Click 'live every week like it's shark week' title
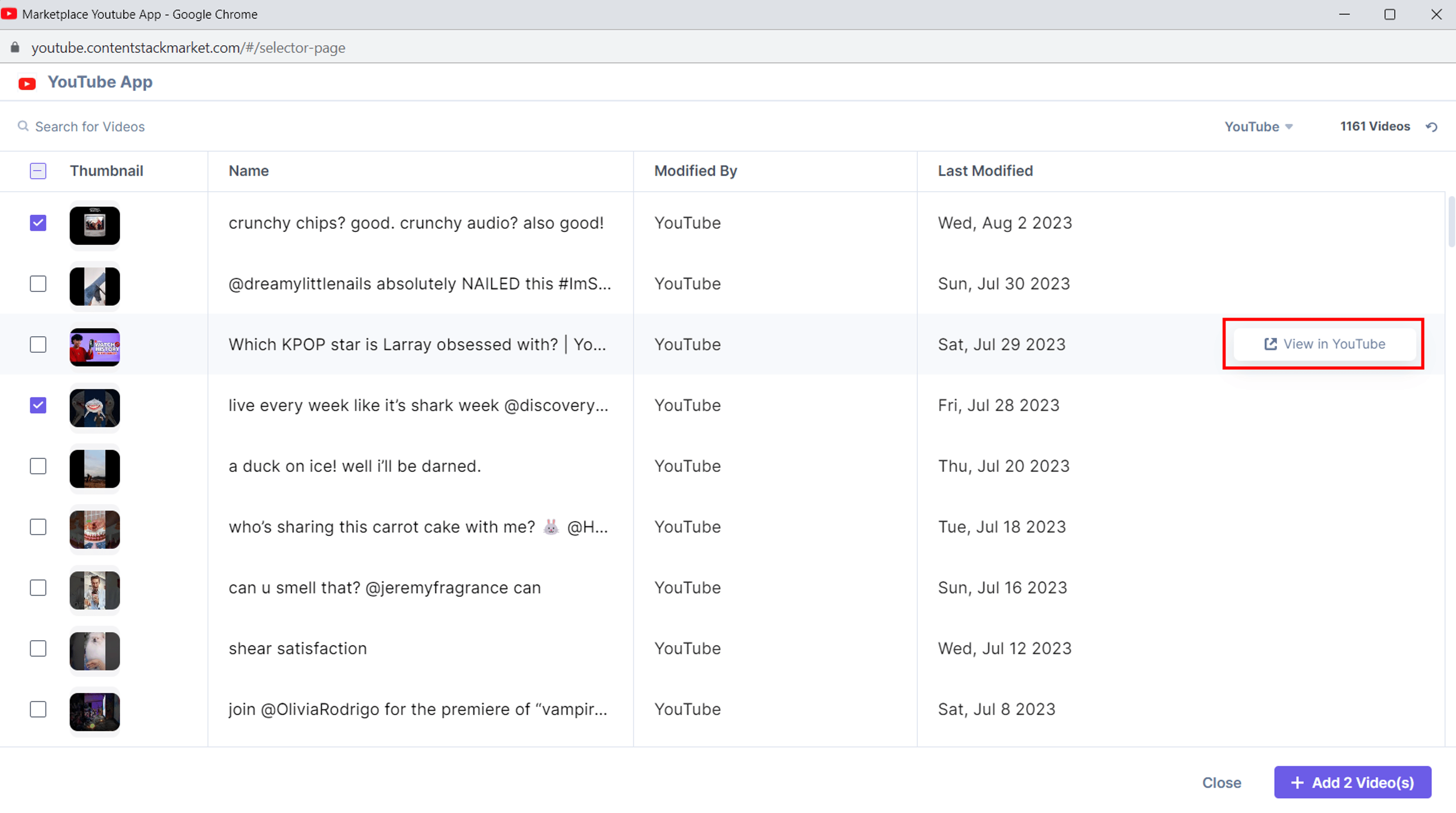Image resolution: width=1456 pixels, height=813 pixels. pos(418,405)
